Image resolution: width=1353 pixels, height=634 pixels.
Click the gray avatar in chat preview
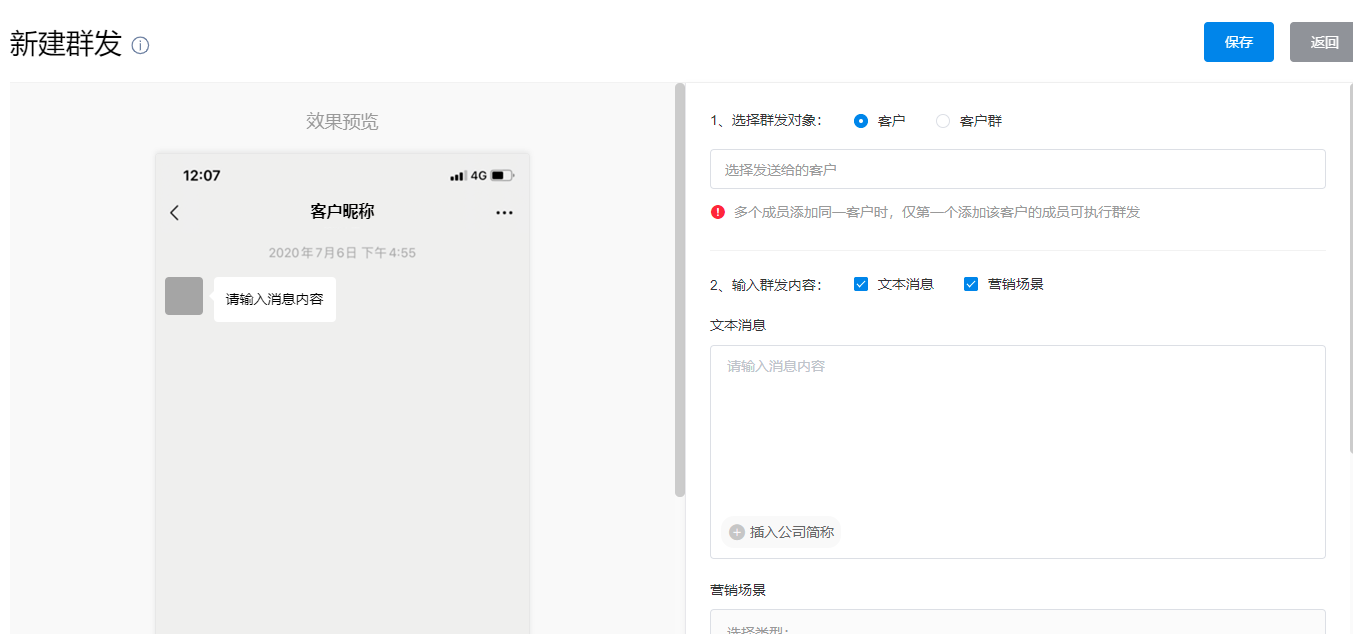pos(184,296)
